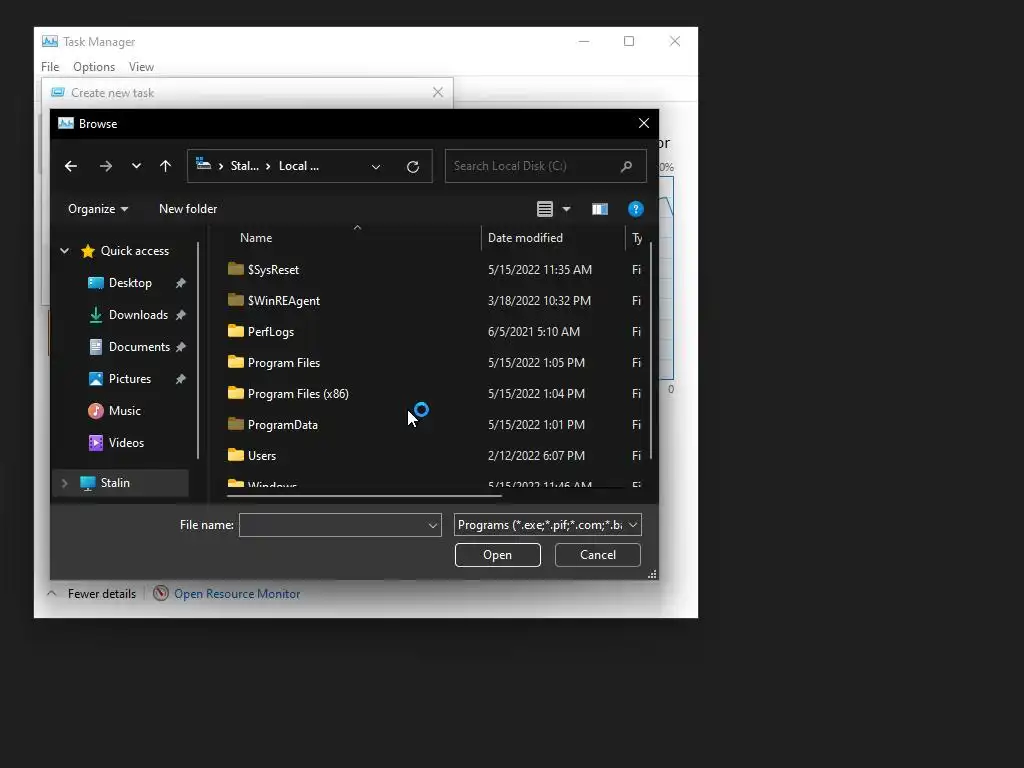Sort by Date modified column header
Viewport: 1024px width, 768px height.
point(525,238)
